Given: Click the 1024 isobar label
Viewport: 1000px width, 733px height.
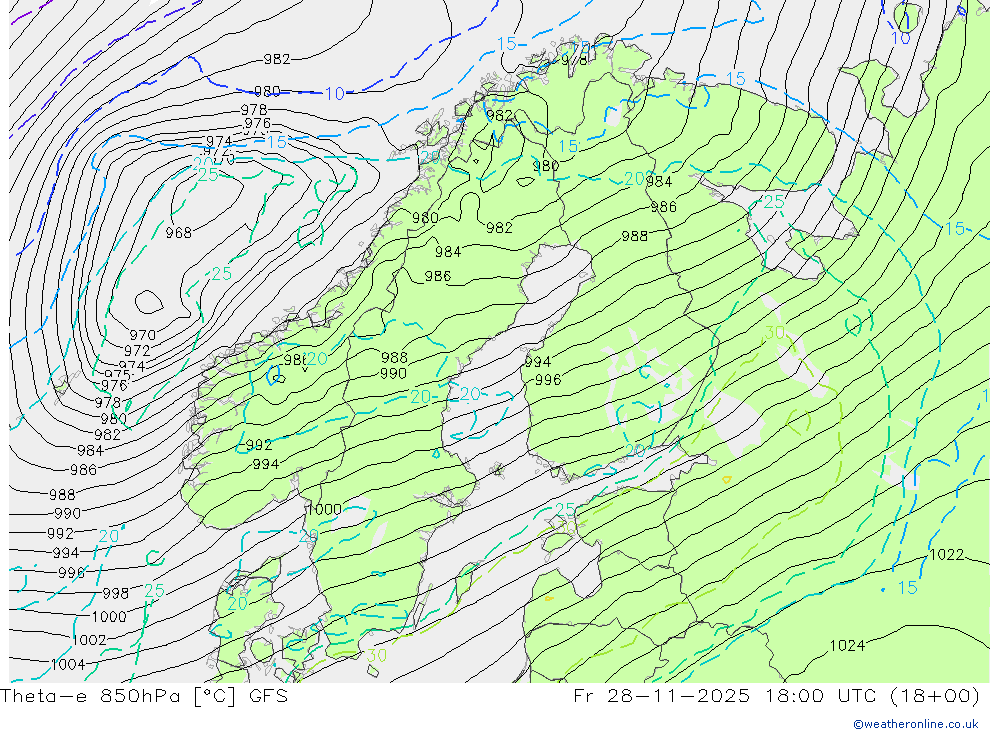Looking at the screenshot, I should [x=847, y=646].
